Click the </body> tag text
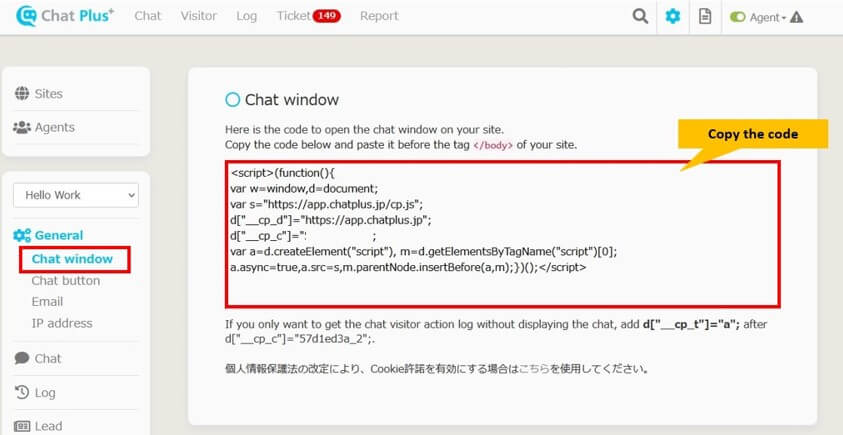Image resolution: width=843 pixels, height=435 pixels. click(493, 146)
